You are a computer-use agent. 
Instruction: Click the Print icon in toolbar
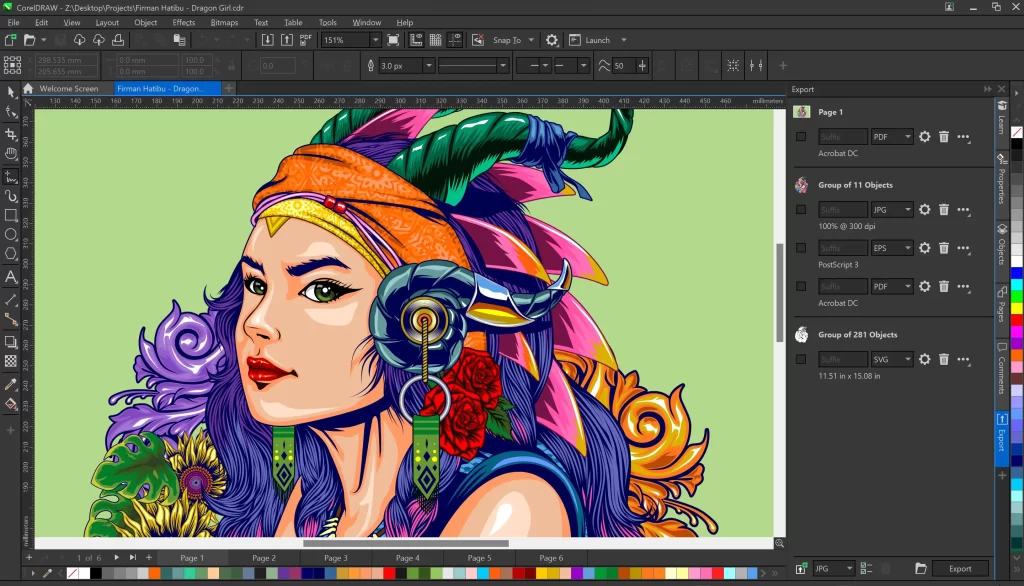point(118,40)
